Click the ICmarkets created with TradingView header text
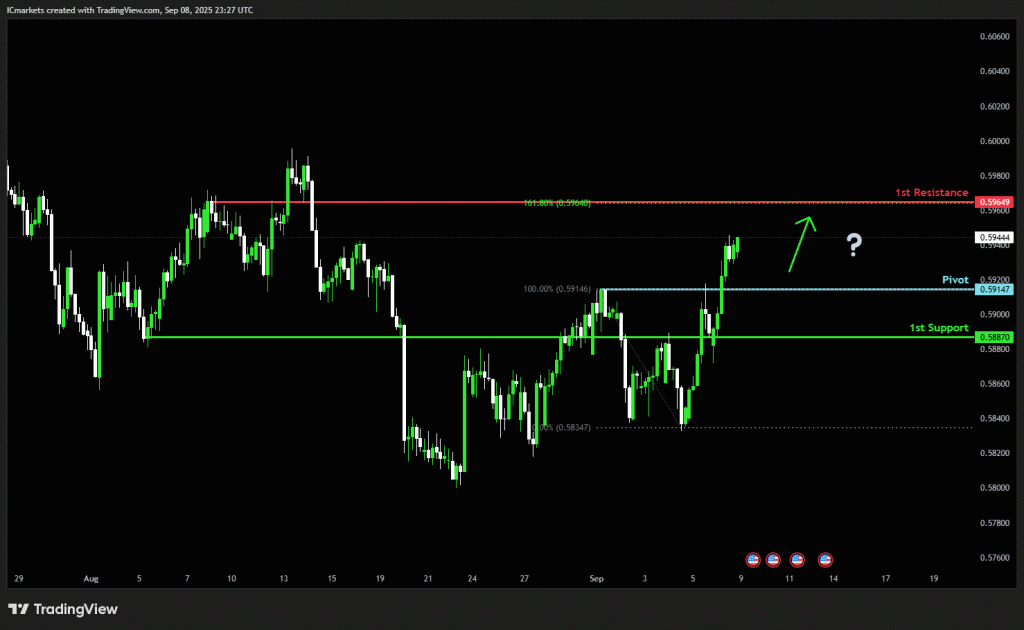Image resolution: width=1024 pixels, height=630 pixels. point(129,10)
